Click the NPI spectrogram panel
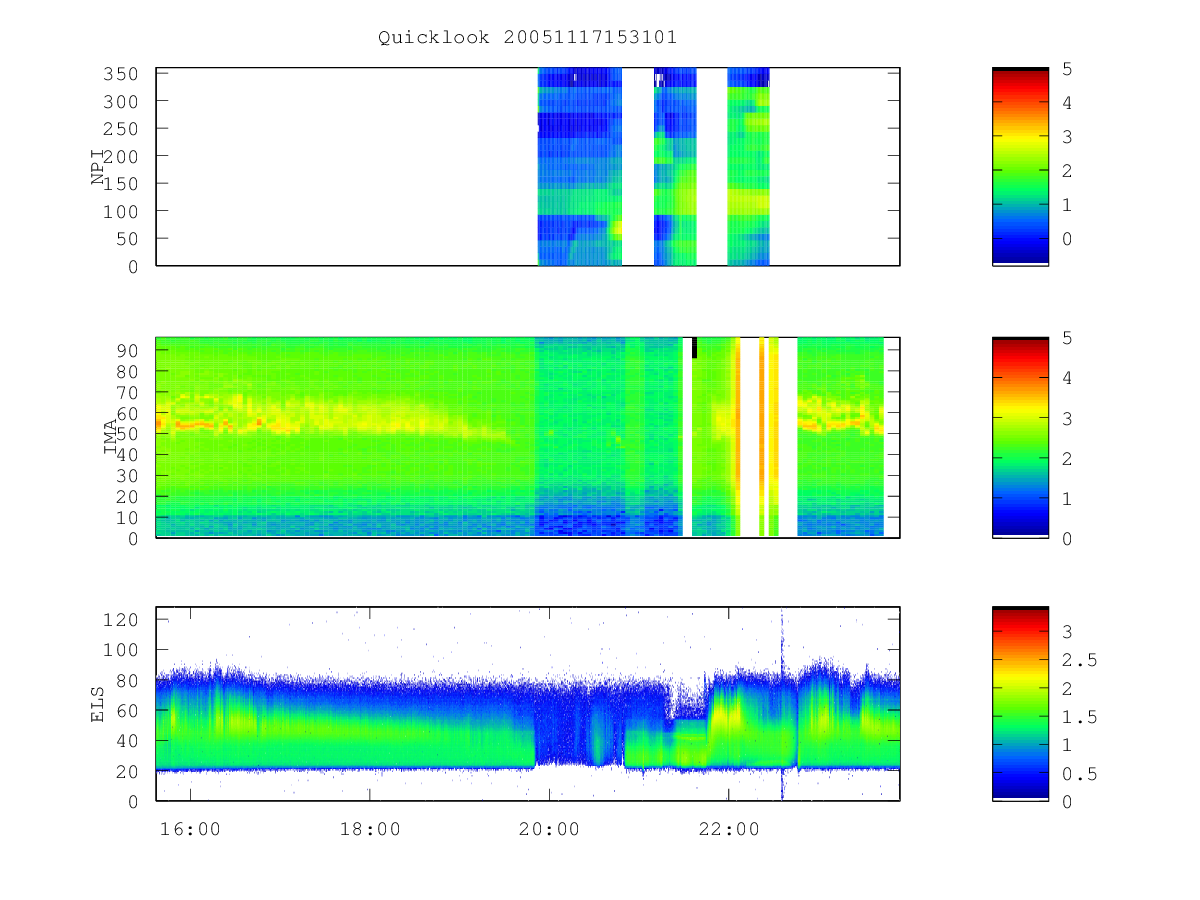This screenshot has width=1200, height=900. [x=528, y=167]
